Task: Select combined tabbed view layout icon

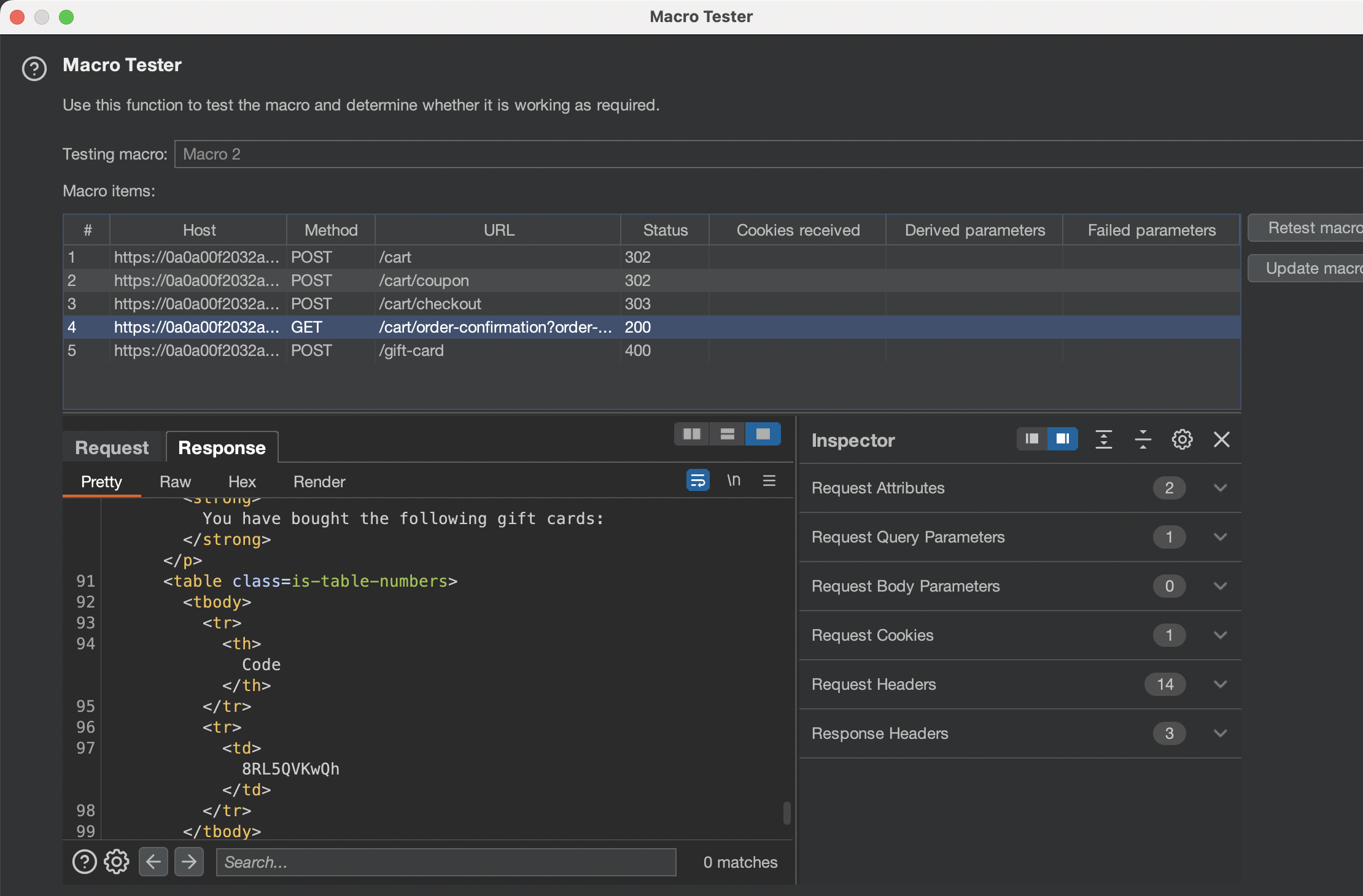Action: pyautogui.click(x=763, y=434)
